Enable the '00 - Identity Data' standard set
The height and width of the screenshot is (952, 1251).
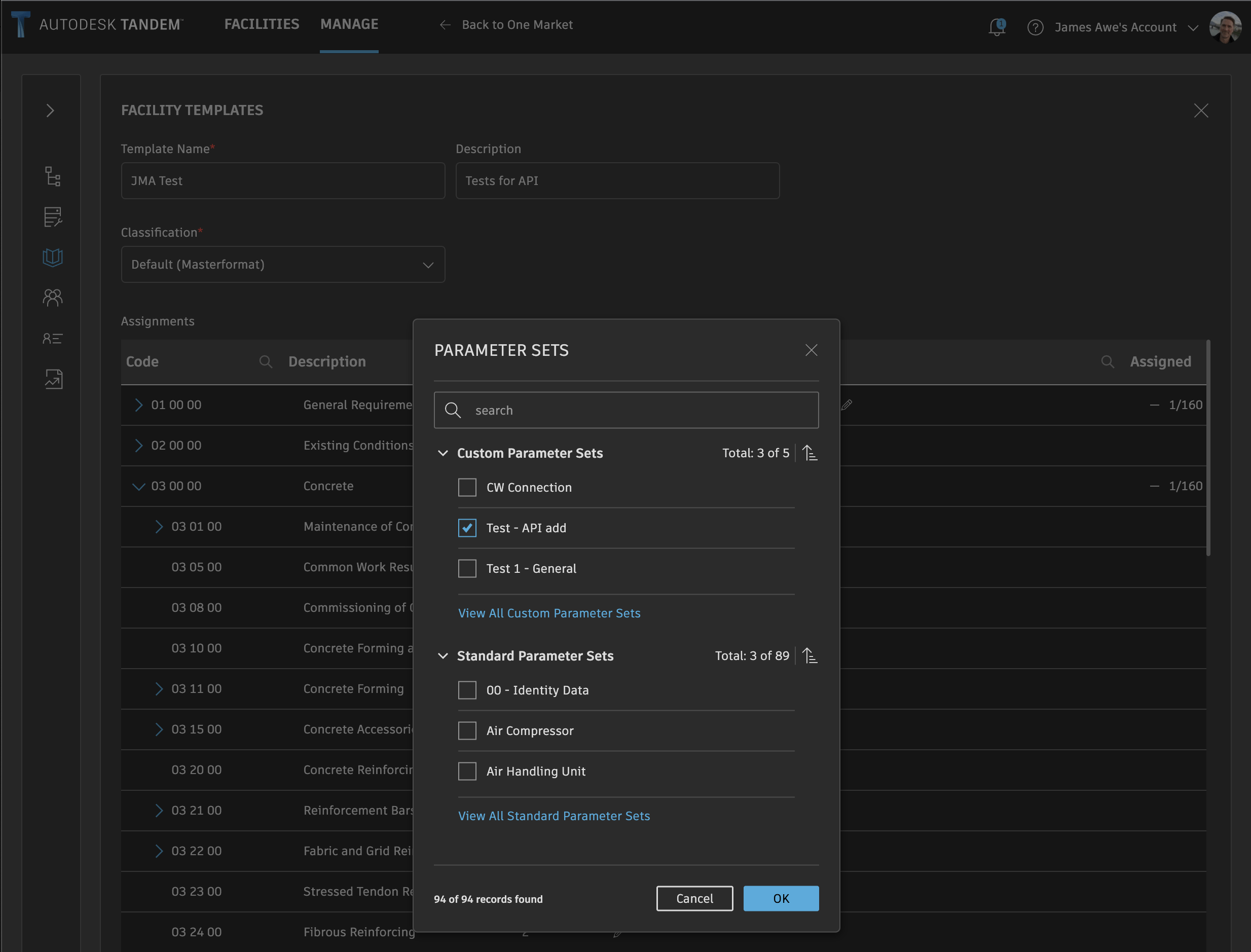(x=467, y=689)
